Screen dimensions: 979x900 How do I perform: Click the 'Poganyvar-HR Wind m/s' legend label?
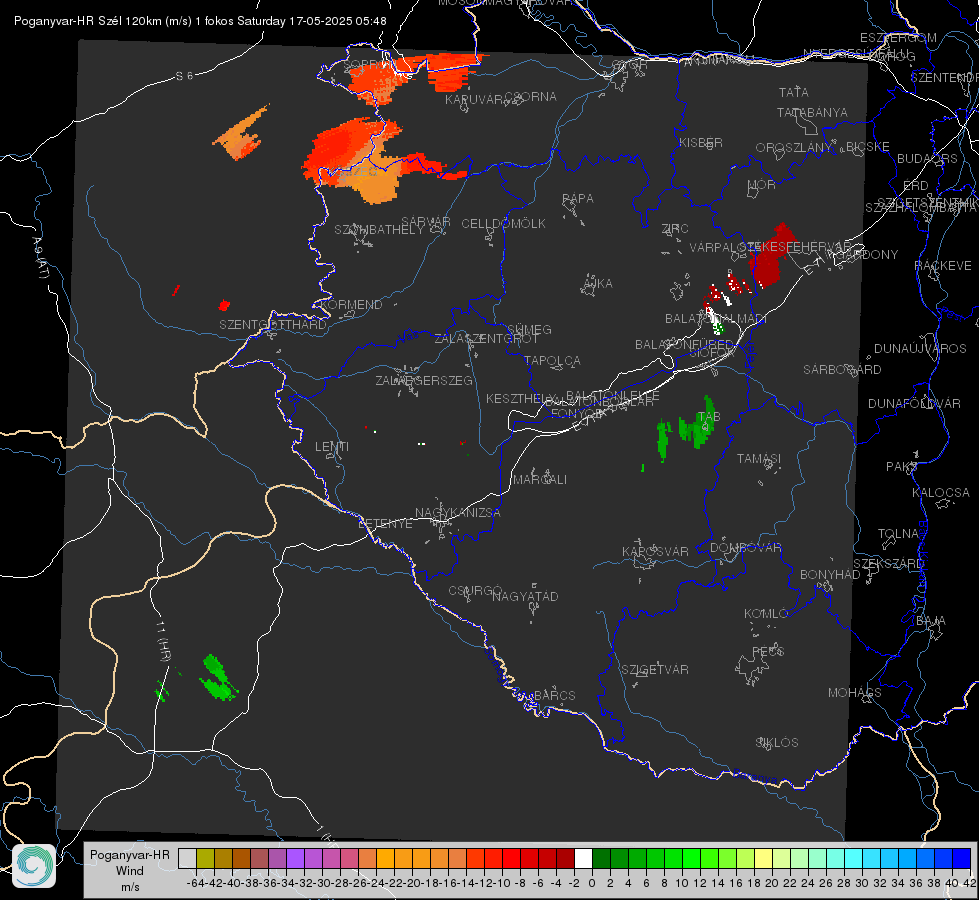(x=130, y=871)
